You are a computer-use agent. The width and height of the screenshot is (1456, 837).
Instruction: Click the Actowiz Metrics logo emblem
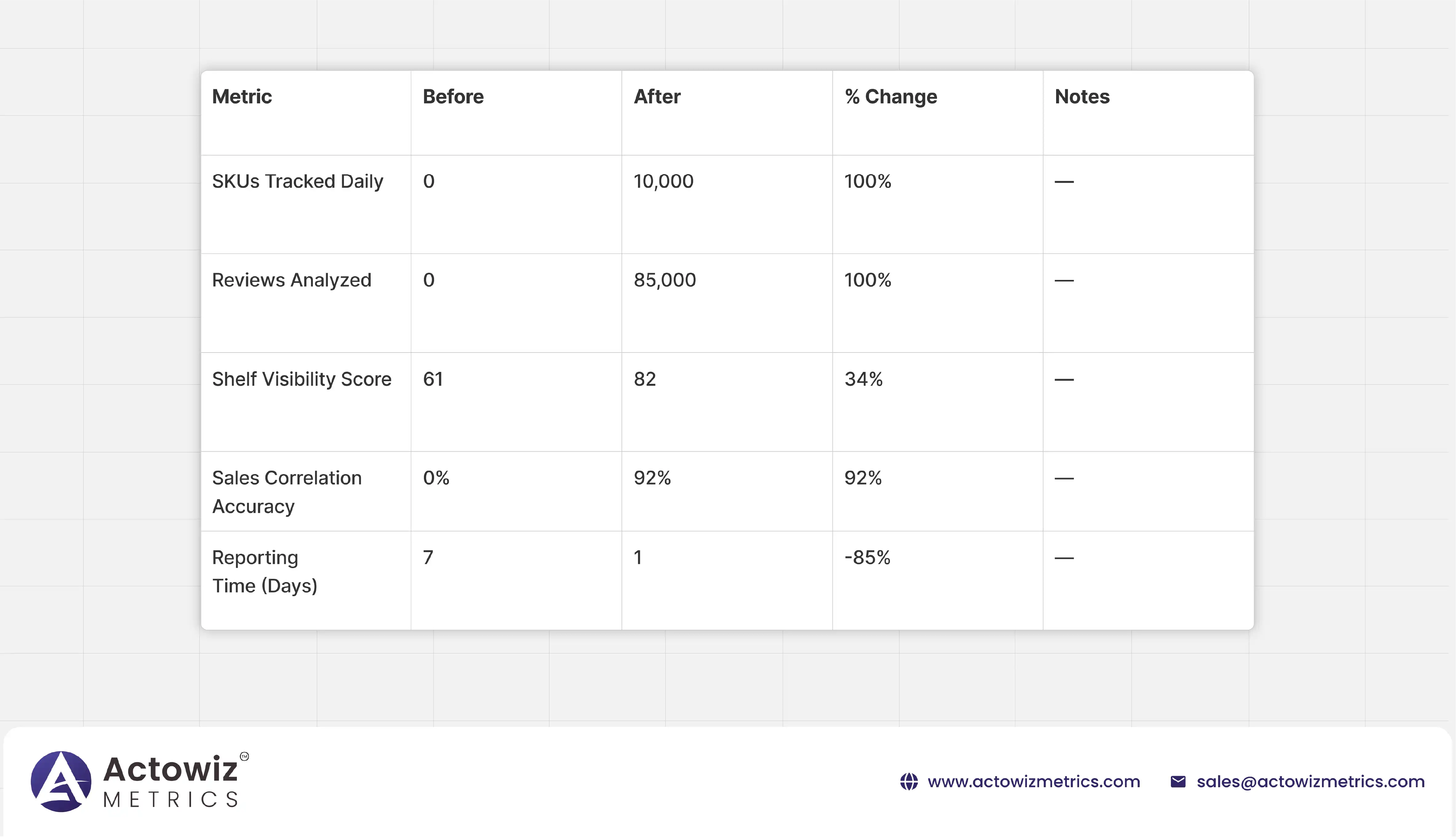(x=61, y=781)
